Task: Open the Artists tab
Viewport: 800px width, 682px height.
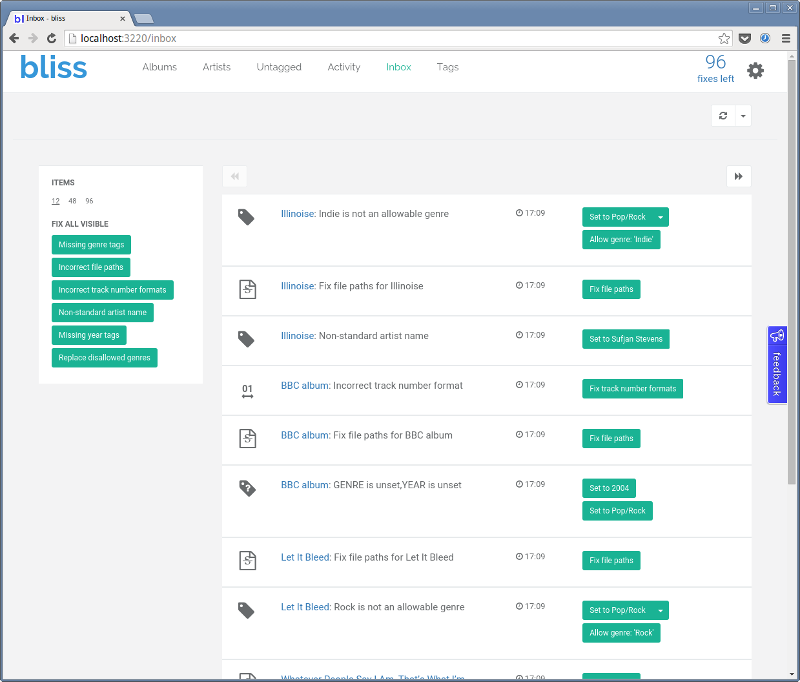Action: (x=216, y=67)
